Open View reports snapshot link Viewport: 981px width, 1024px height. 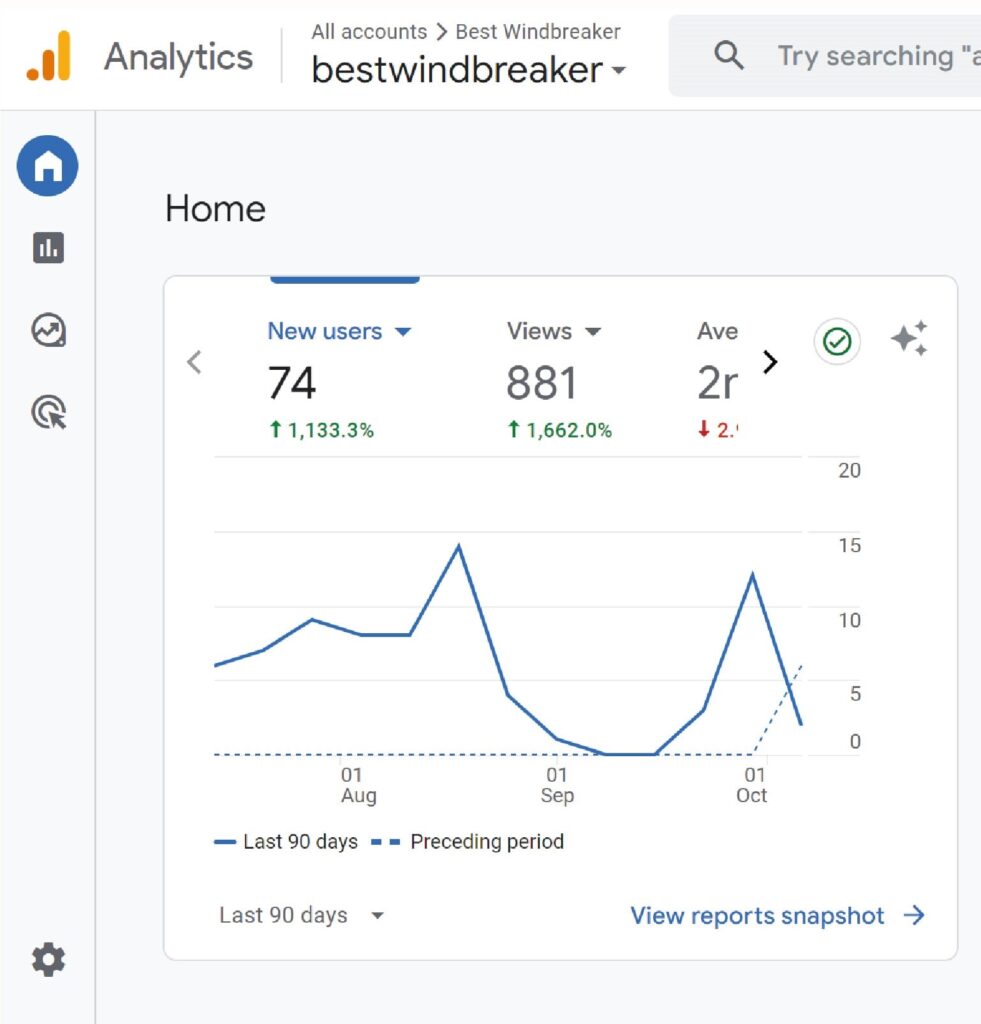pyautogui.click(x=777, y=916)
